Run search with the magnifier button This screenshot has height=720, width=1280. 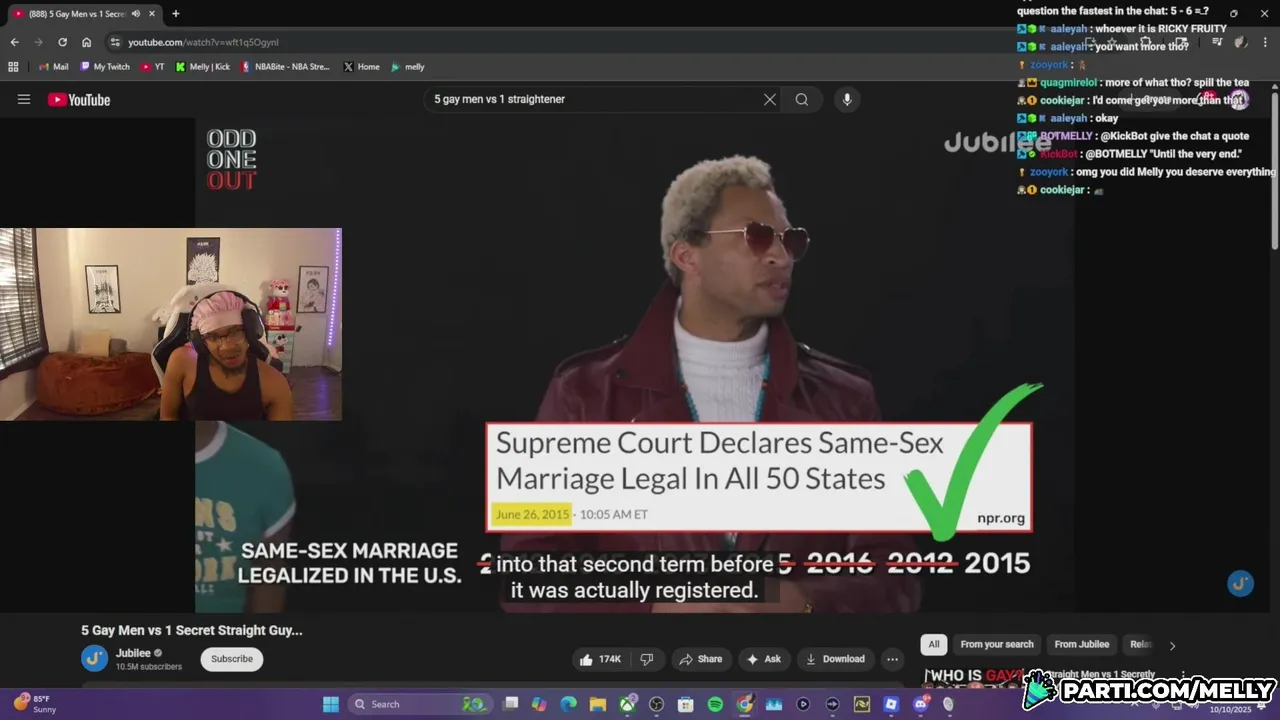802,100
